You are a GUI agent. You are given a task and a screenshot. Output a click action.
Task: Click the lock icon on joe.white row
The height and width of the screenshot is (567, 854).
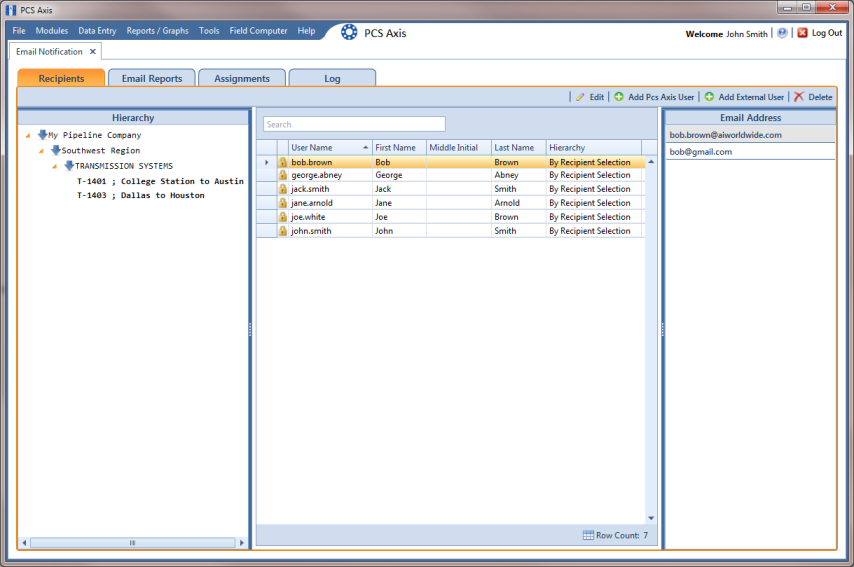(x=283, y=217)
